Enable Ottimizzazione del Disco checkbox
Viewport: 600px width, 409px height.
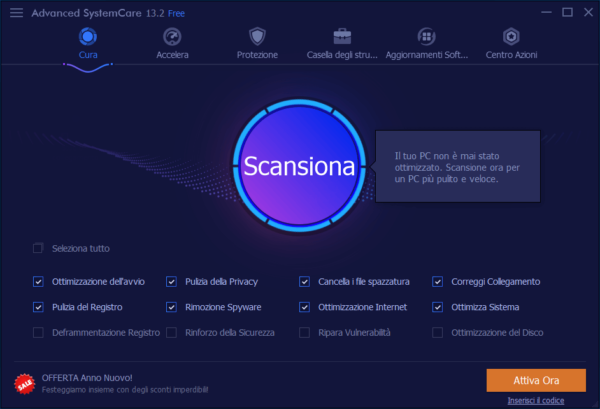tap(438, 332)
